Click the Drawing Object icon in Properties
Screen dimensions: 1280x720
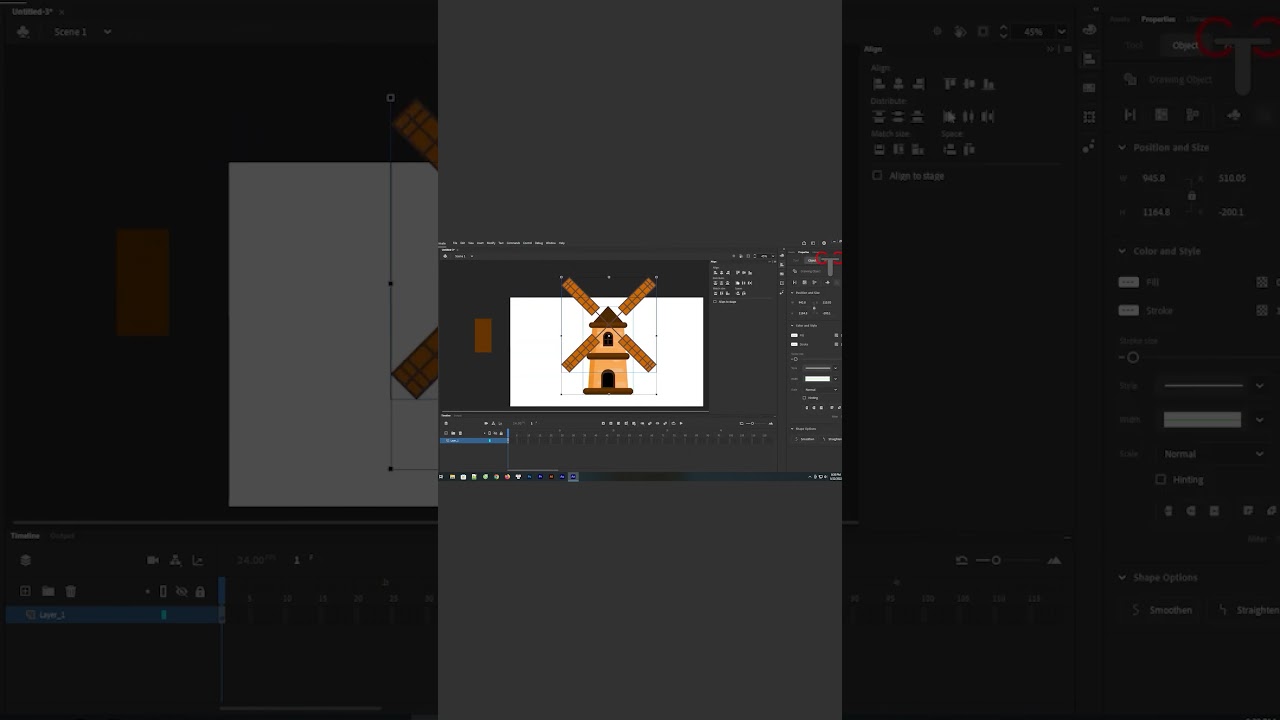1130,79
